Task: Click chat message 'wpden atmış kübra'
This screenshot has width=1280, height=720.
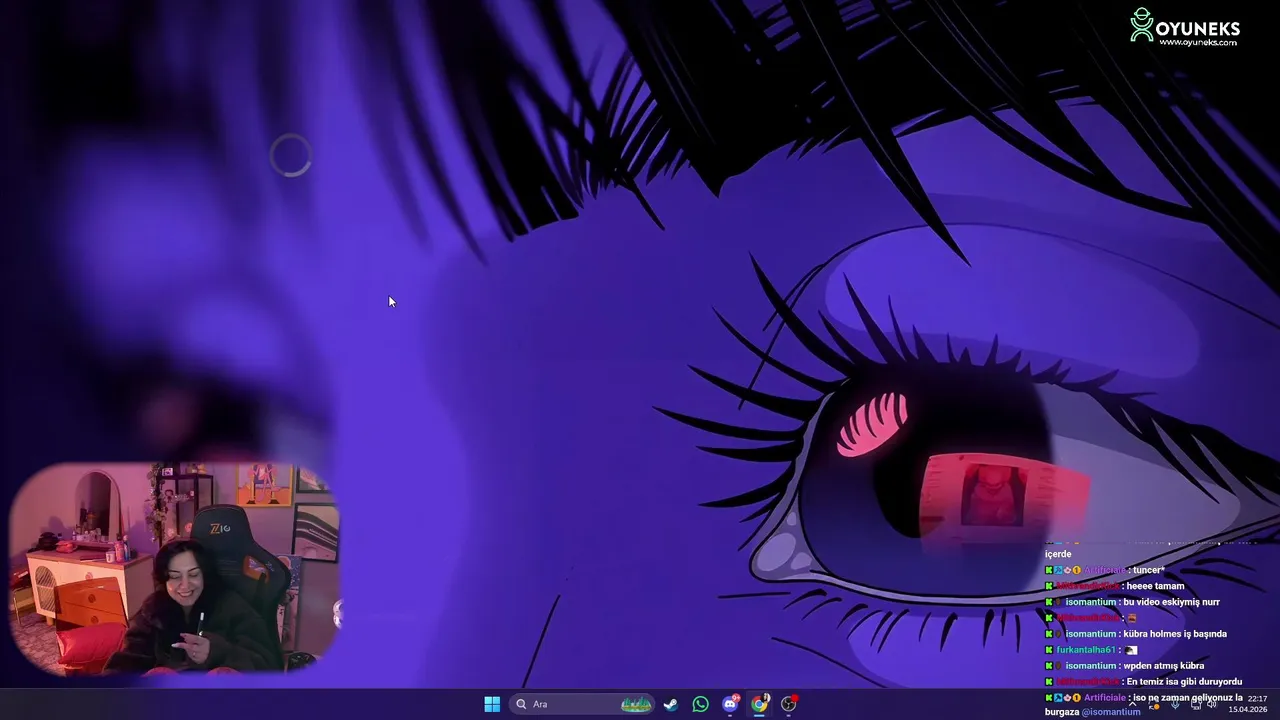Action: click(x=1164, y=666)
